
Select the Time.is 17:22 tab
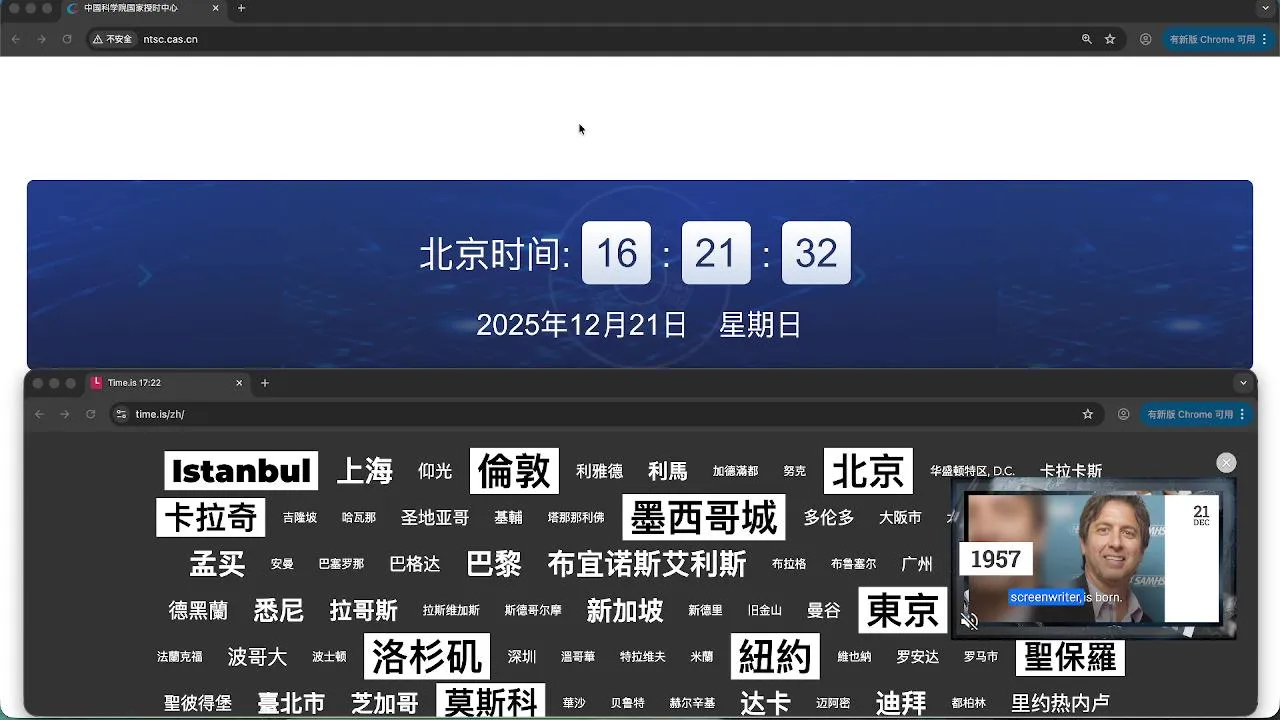point(167,383)
